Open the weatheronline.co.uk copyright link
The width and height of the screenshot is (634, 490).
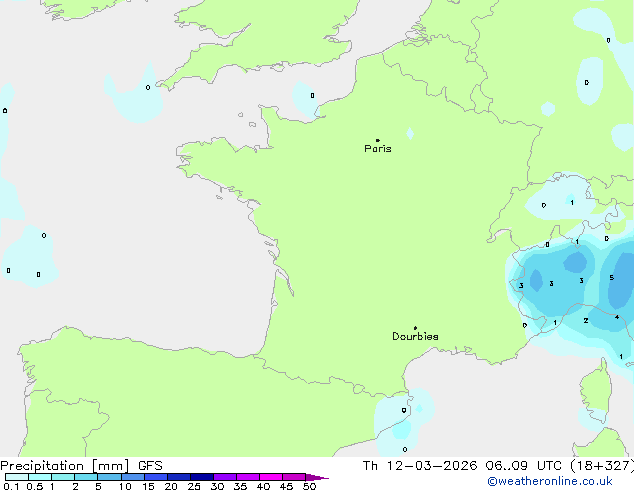550,481
